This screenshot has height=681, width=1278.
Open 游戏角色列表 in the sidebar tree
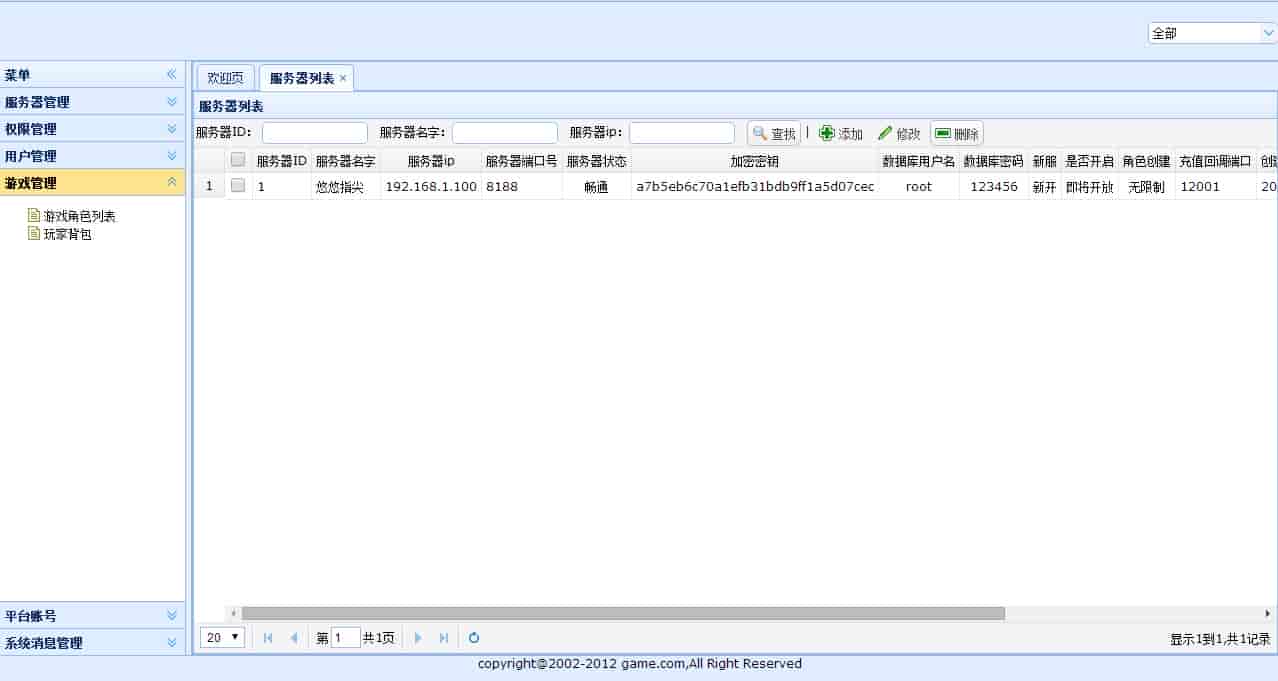(79, 216)
